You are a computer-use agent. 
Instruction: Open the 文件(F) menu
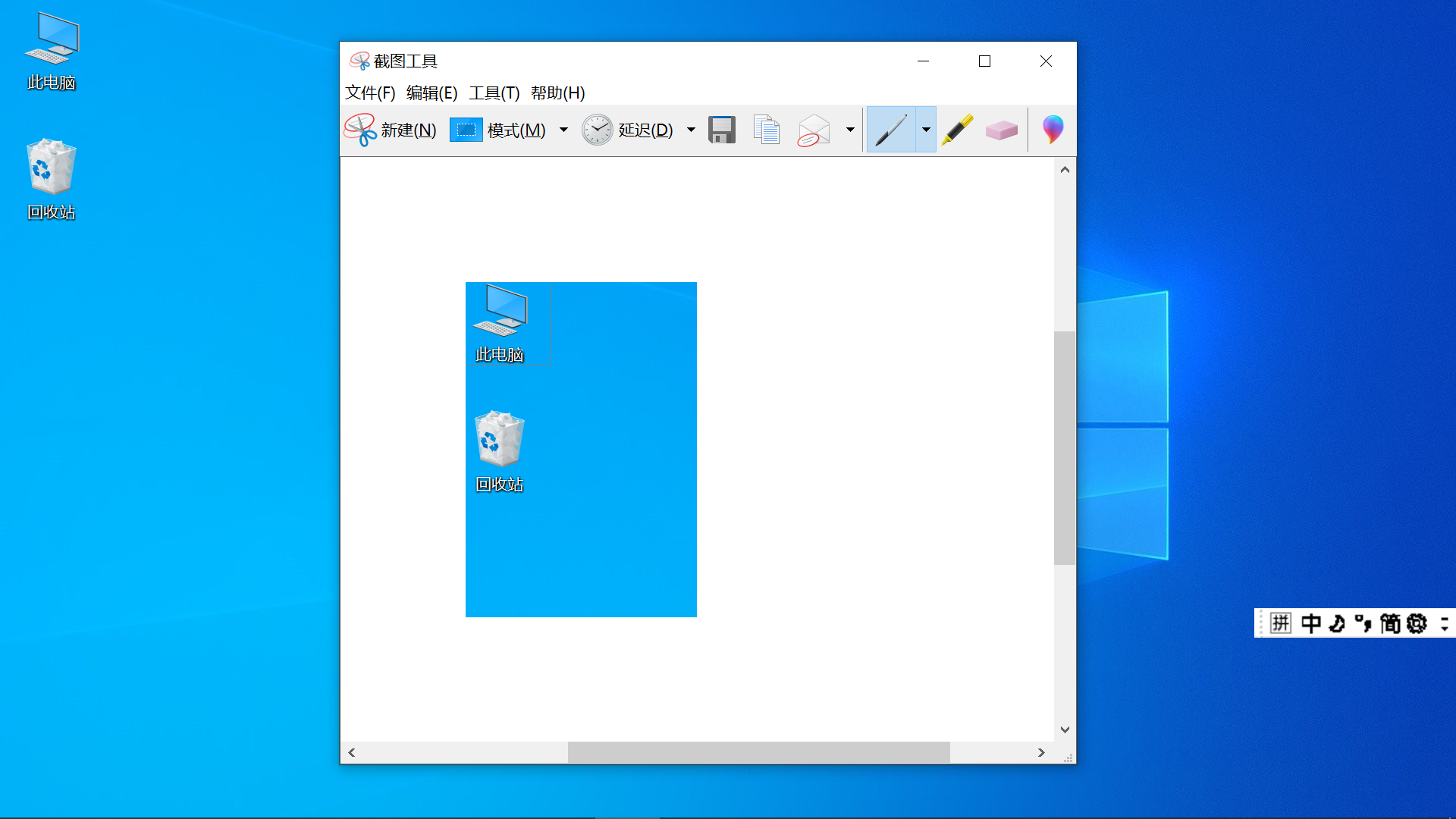(370, 93)
